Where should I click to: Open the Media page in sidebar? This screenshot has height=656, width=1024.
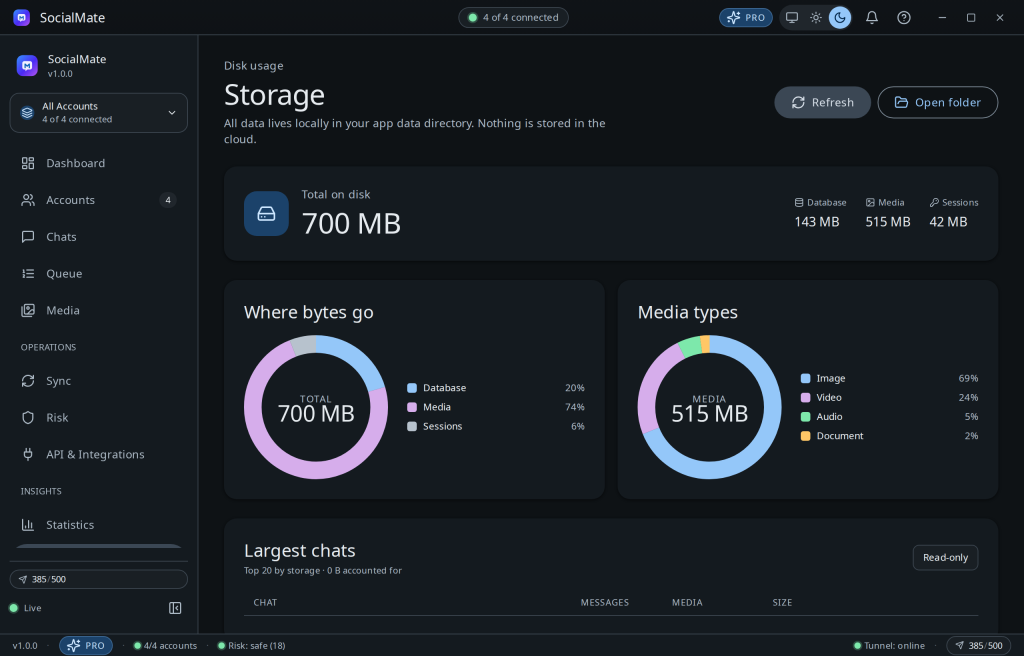tap(99, 310)
